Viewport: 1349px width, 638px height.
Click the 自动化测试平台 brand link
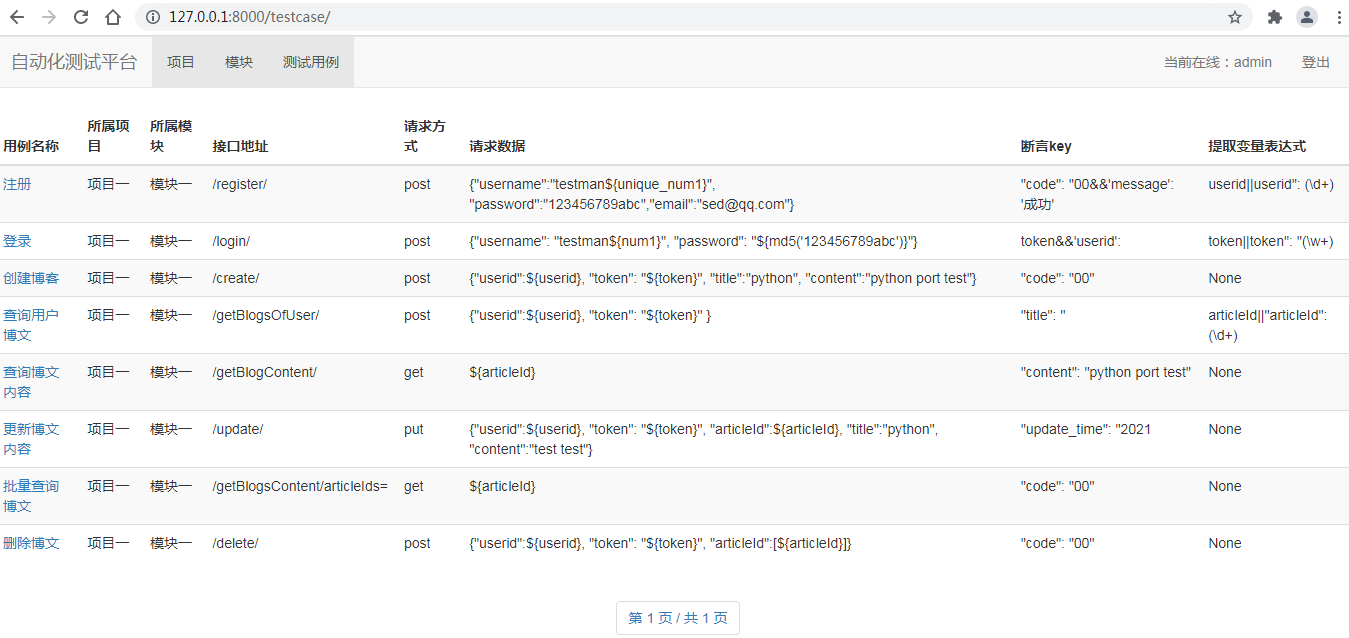pos(74,62)
